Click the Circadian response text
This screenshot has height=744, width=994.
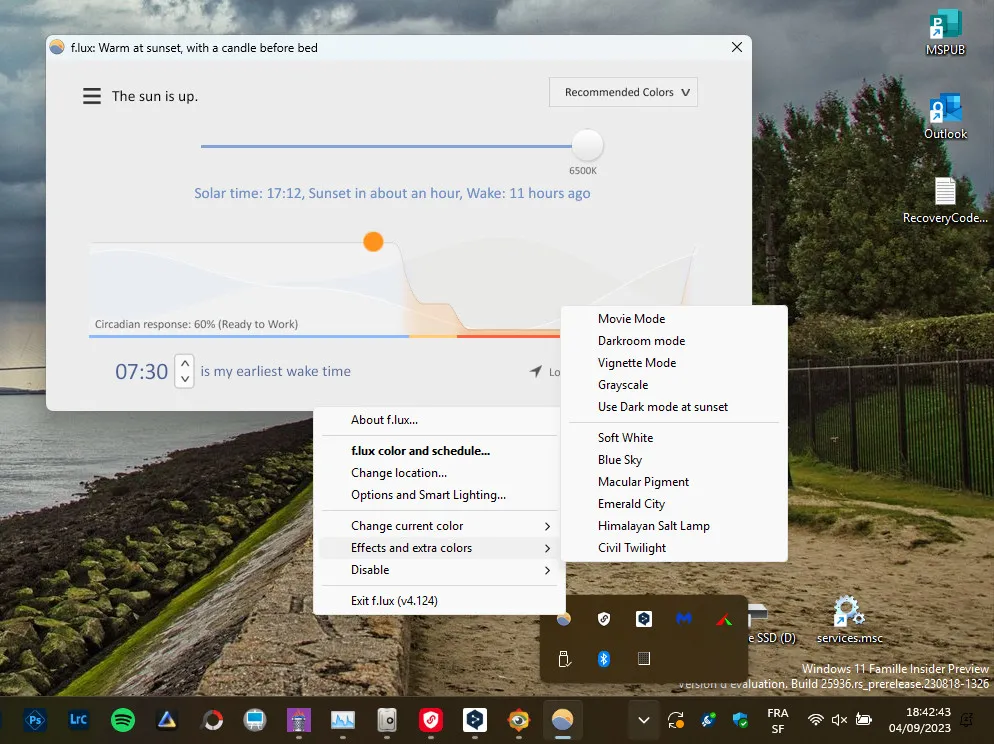tap(197, 324)
